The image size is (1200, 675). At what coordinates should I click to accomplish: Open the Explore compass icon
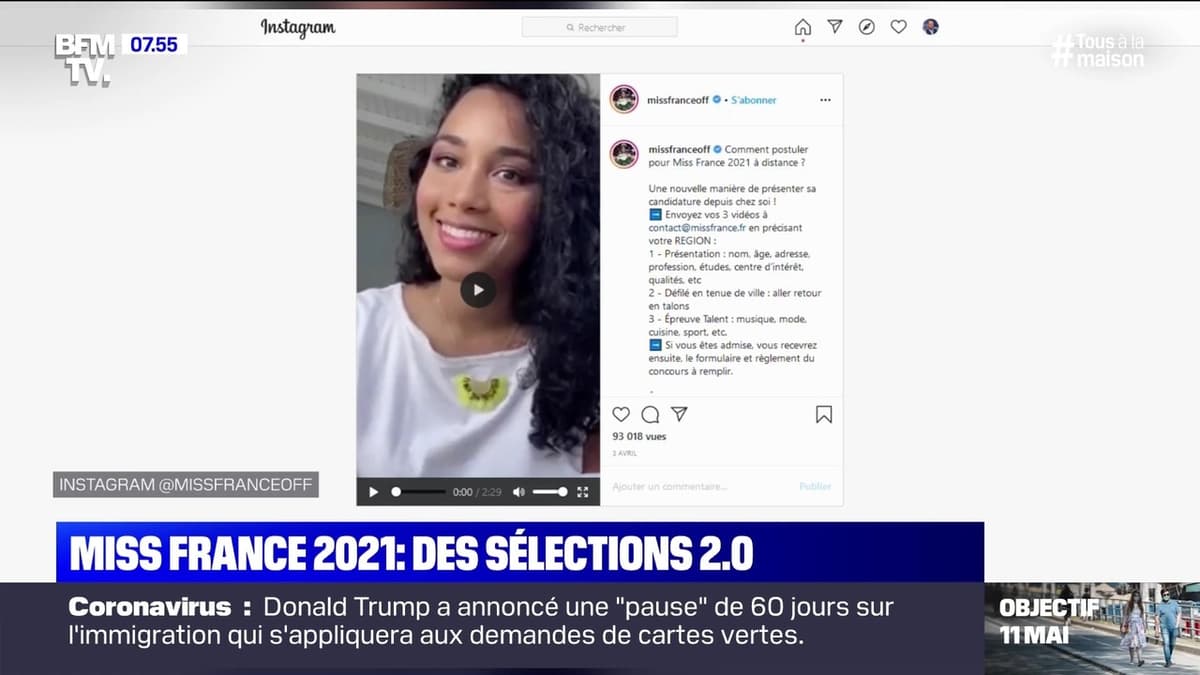pyautogui.click(x=867, y=27)
